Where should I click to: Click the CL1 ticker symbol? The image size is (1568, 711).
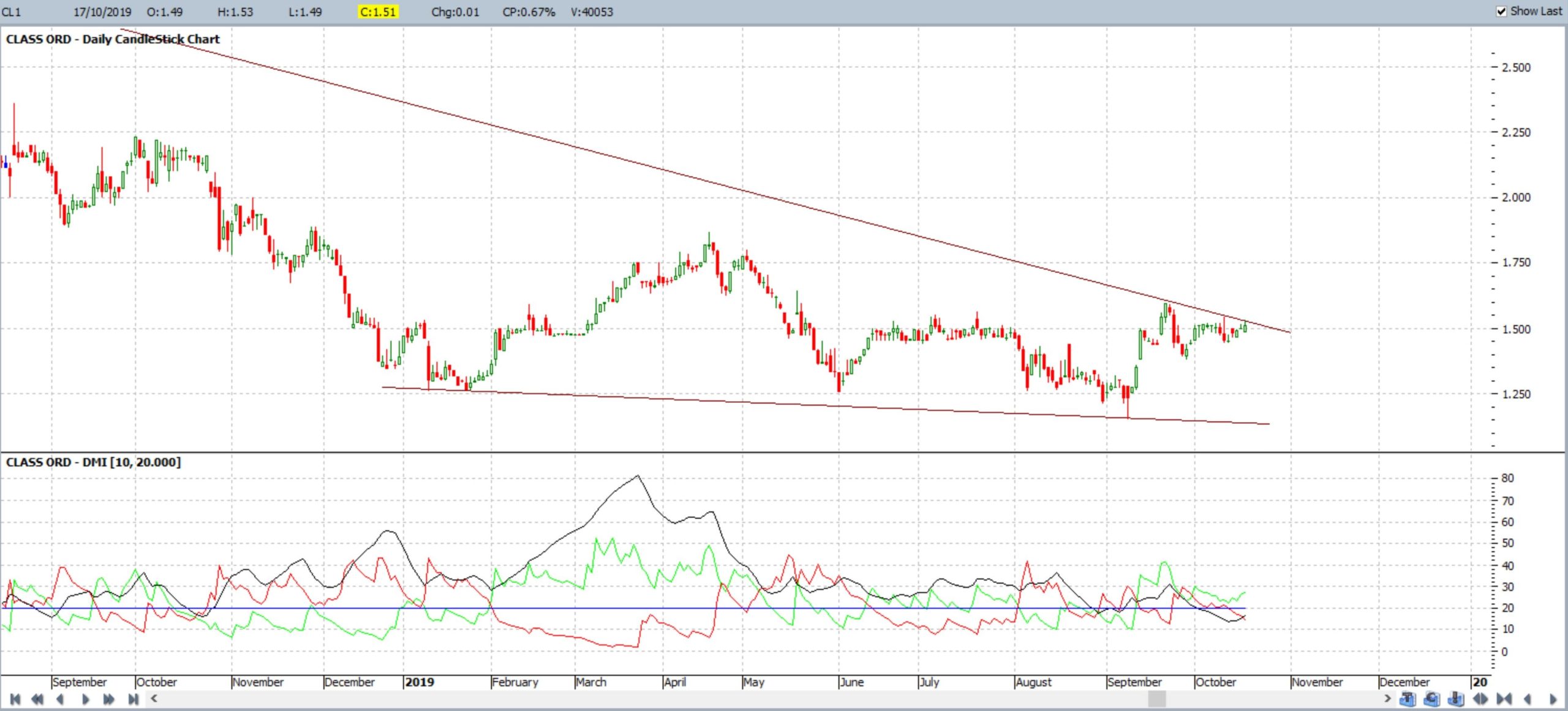click(12, 12)
